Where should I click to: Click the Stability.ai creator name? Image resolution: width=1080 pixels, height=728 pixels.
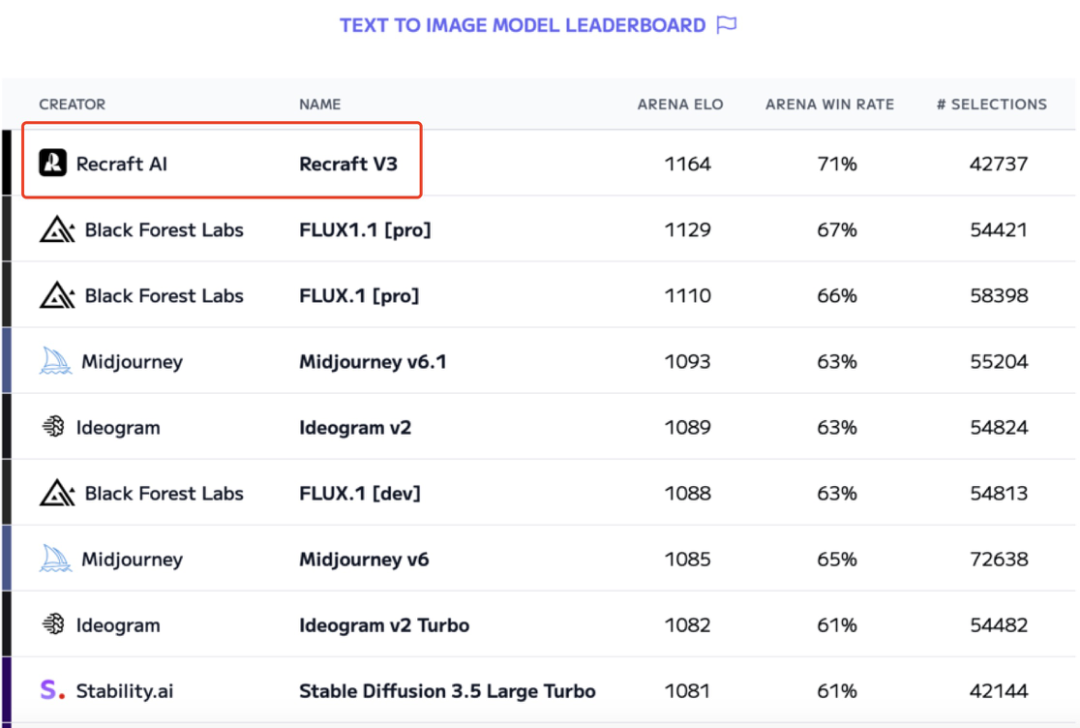(125, 691)
